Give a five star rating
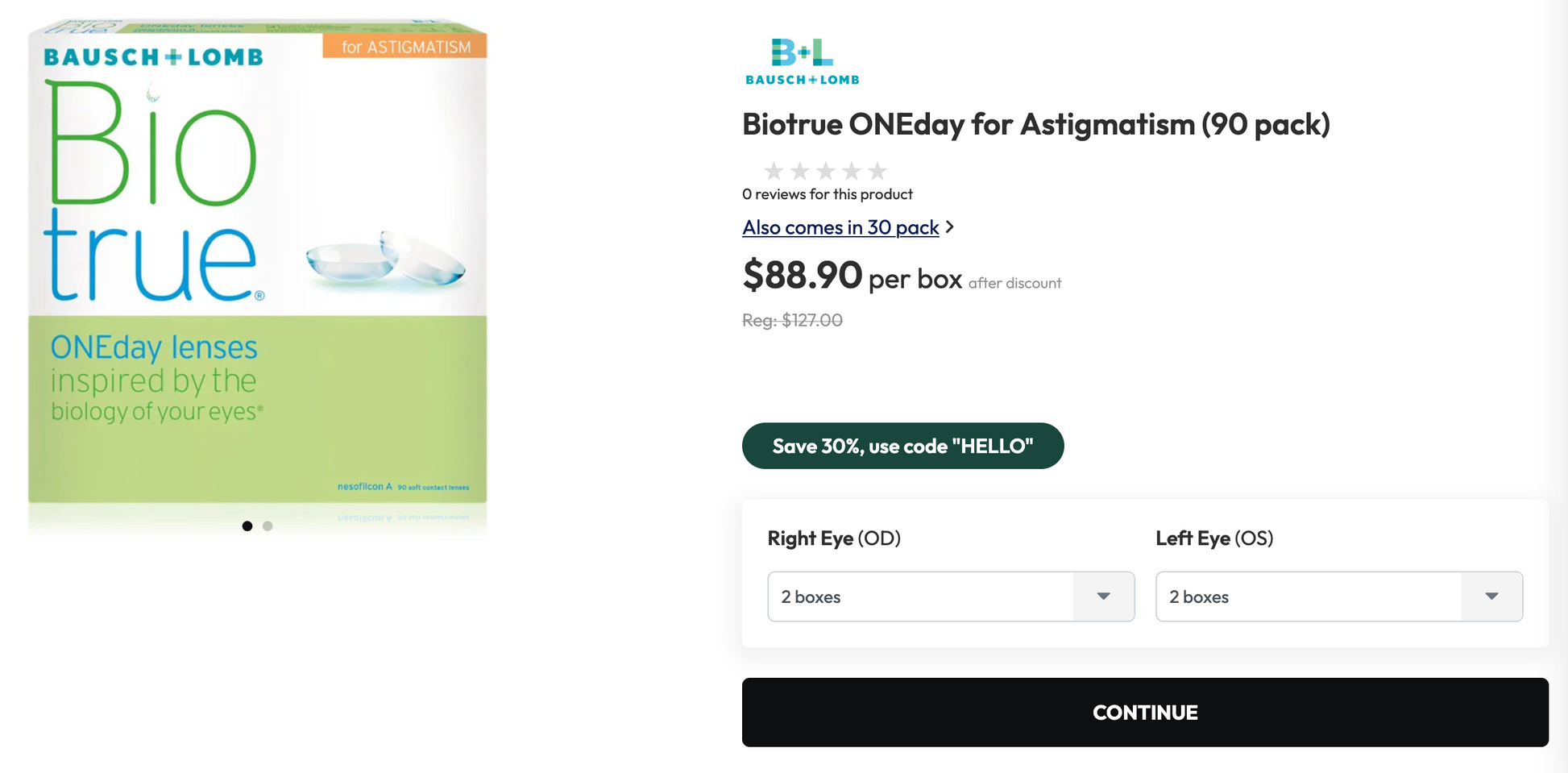 click(877, 171)
